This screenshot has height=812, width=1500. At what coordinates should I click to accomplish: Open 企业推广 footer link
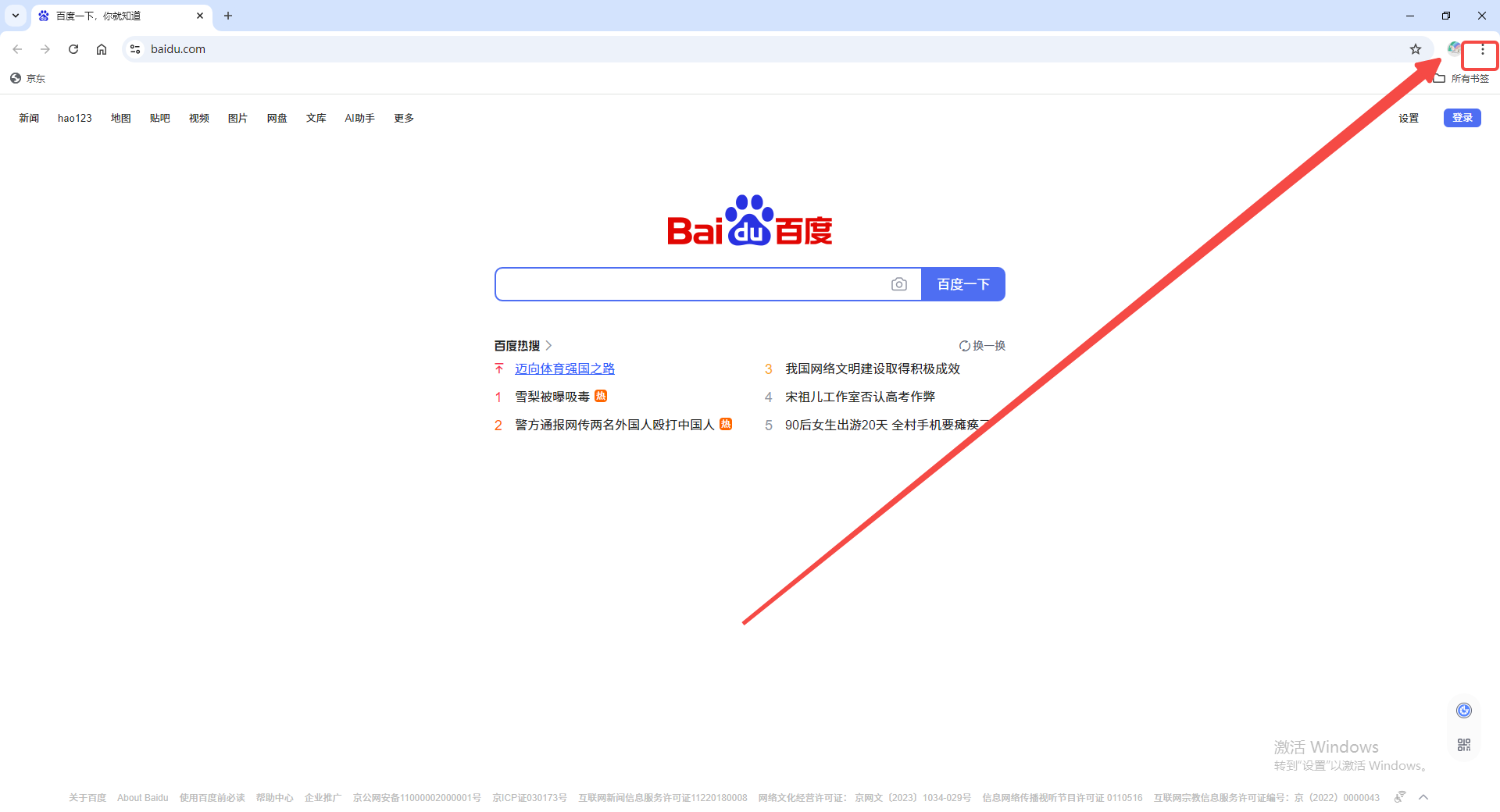point(323,798)
